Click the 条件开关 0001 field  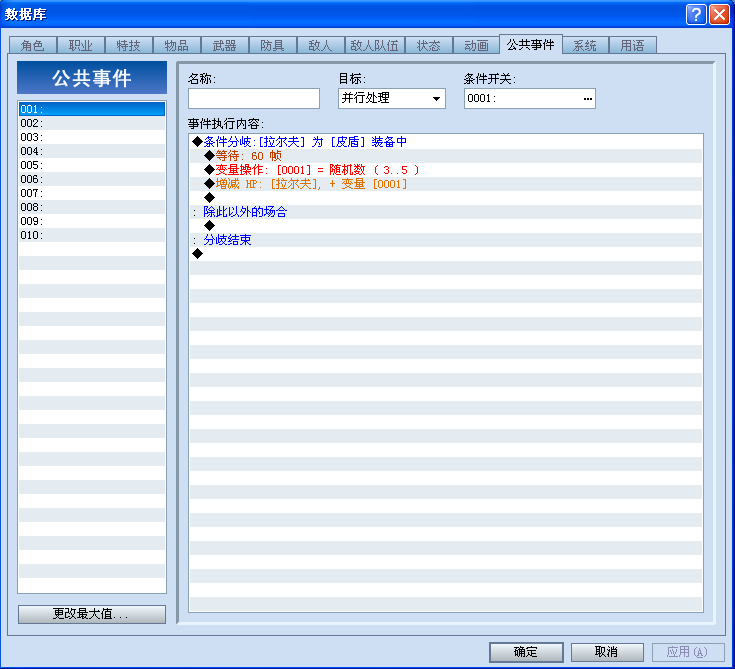(x=530, y=98)
